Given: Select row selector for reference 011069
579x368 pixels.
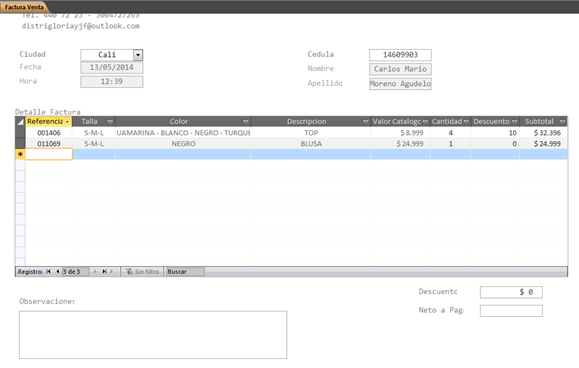Looking at the screenshot, I should coord(20,144).
